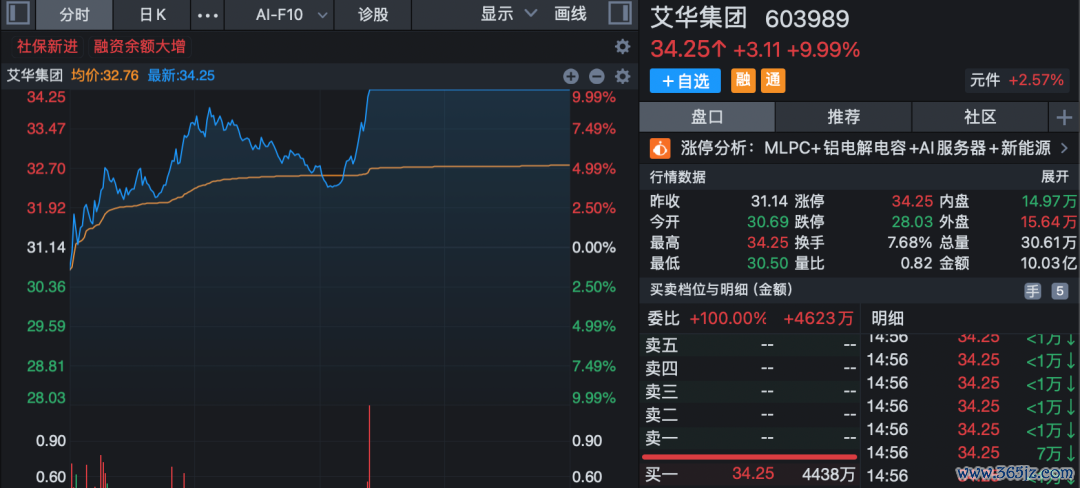The image size is (1080, 488).
Task: Click the 最新:34.25 label
Action: coord(180,76)
